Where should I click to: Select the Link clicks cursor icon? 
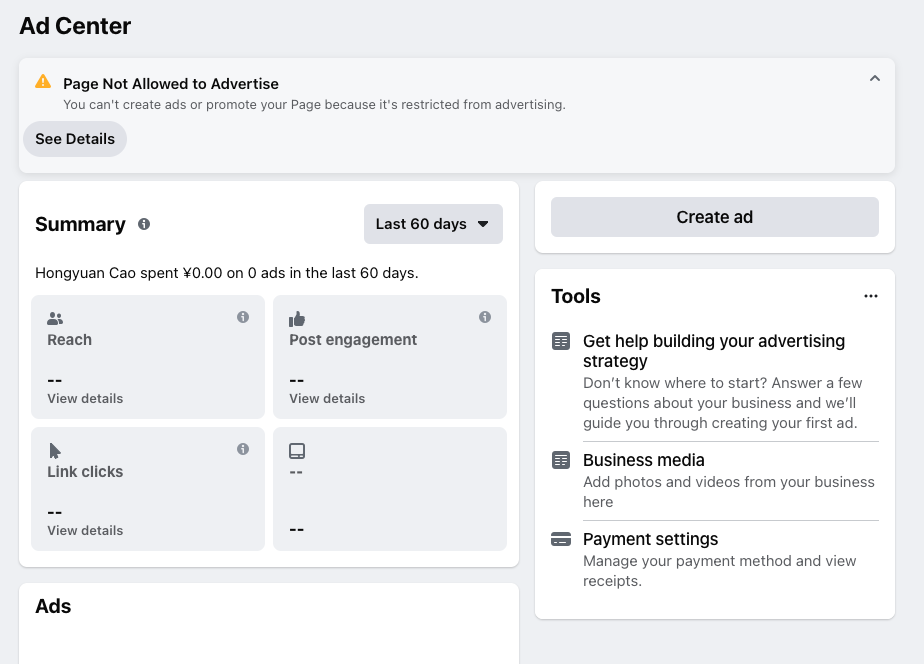point(54,449)
